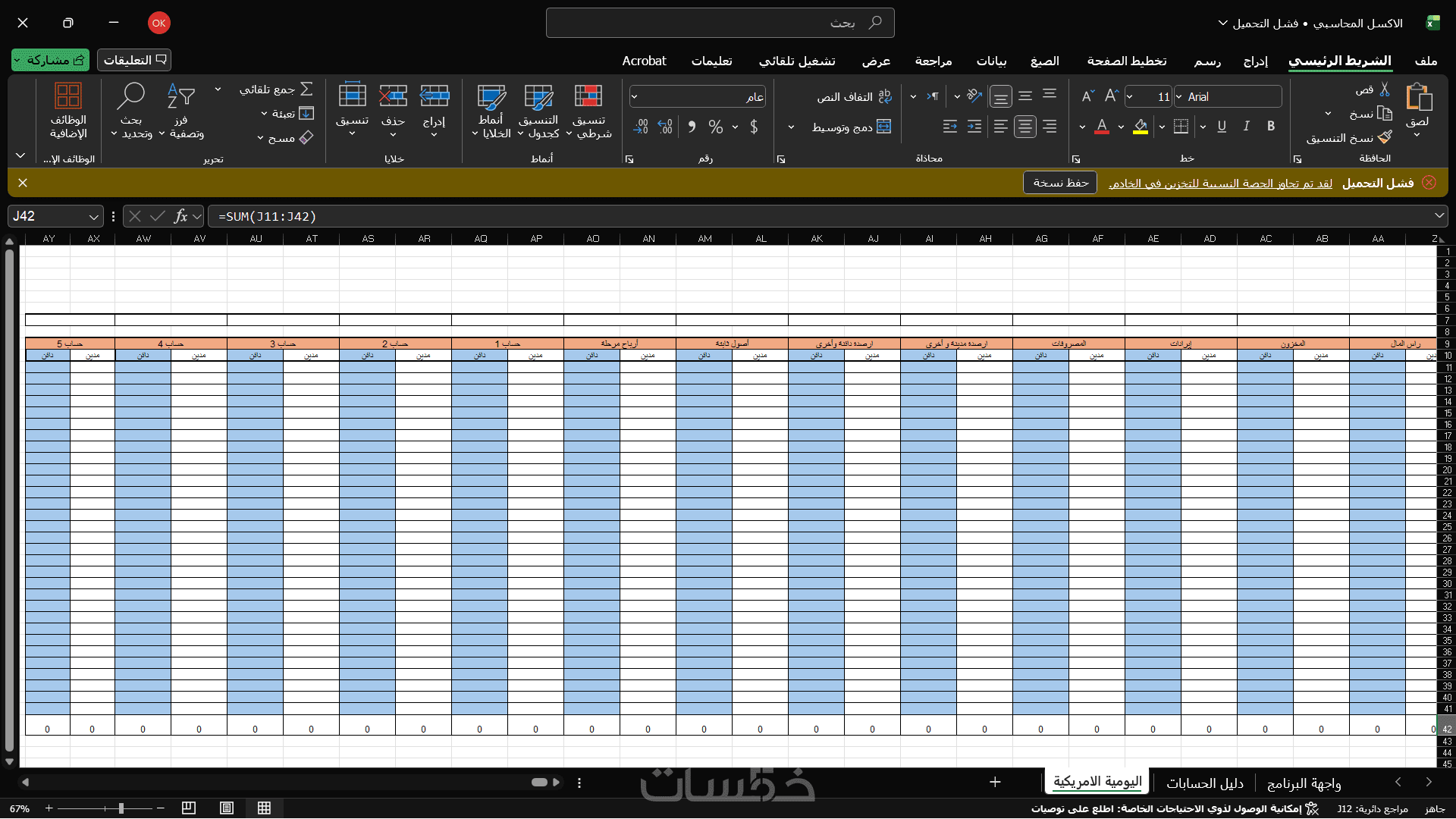
Task: Click the Format Painter brush icon
Action: pyautogui.click(x=1385, y=137)
